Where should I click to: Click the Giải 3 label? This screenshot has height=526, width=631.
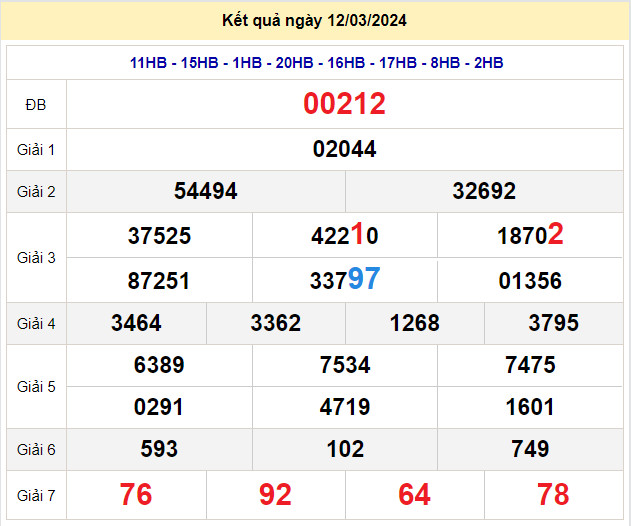pos(36,258)
